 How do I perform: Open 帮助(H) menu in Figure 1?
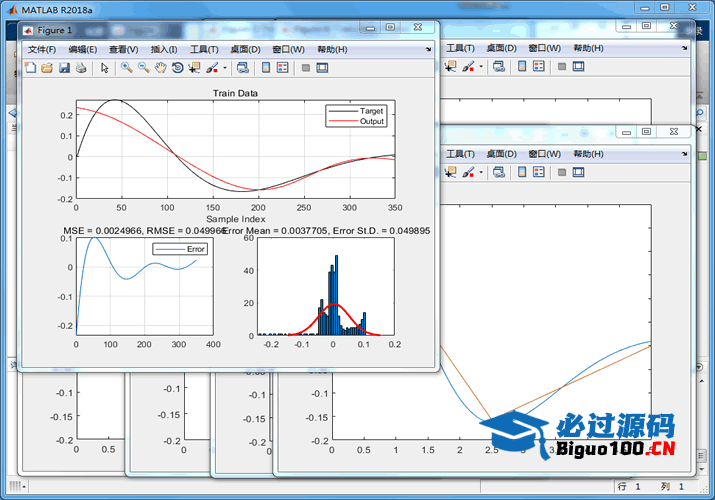[332, 49]
